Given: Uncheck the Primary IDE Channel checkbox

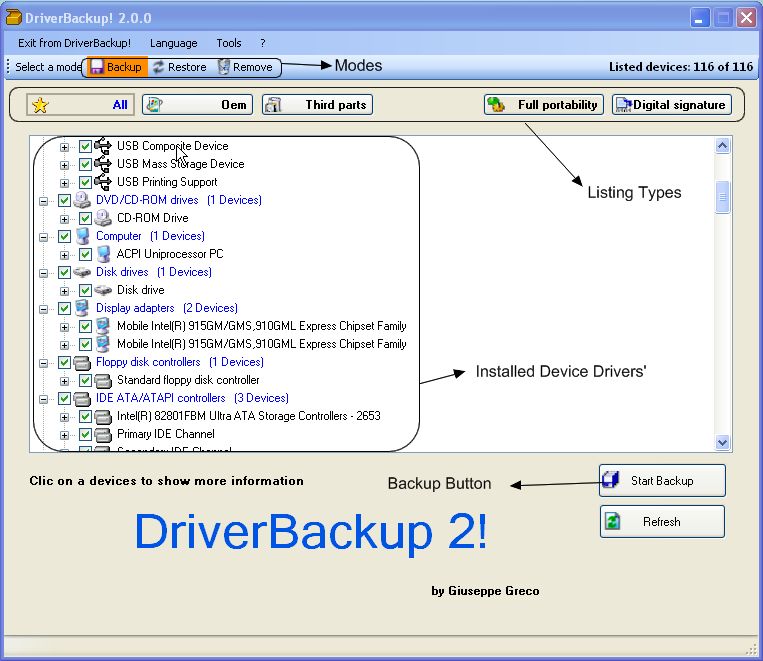Looking at the screenshot, I should (x=85, y=434).
